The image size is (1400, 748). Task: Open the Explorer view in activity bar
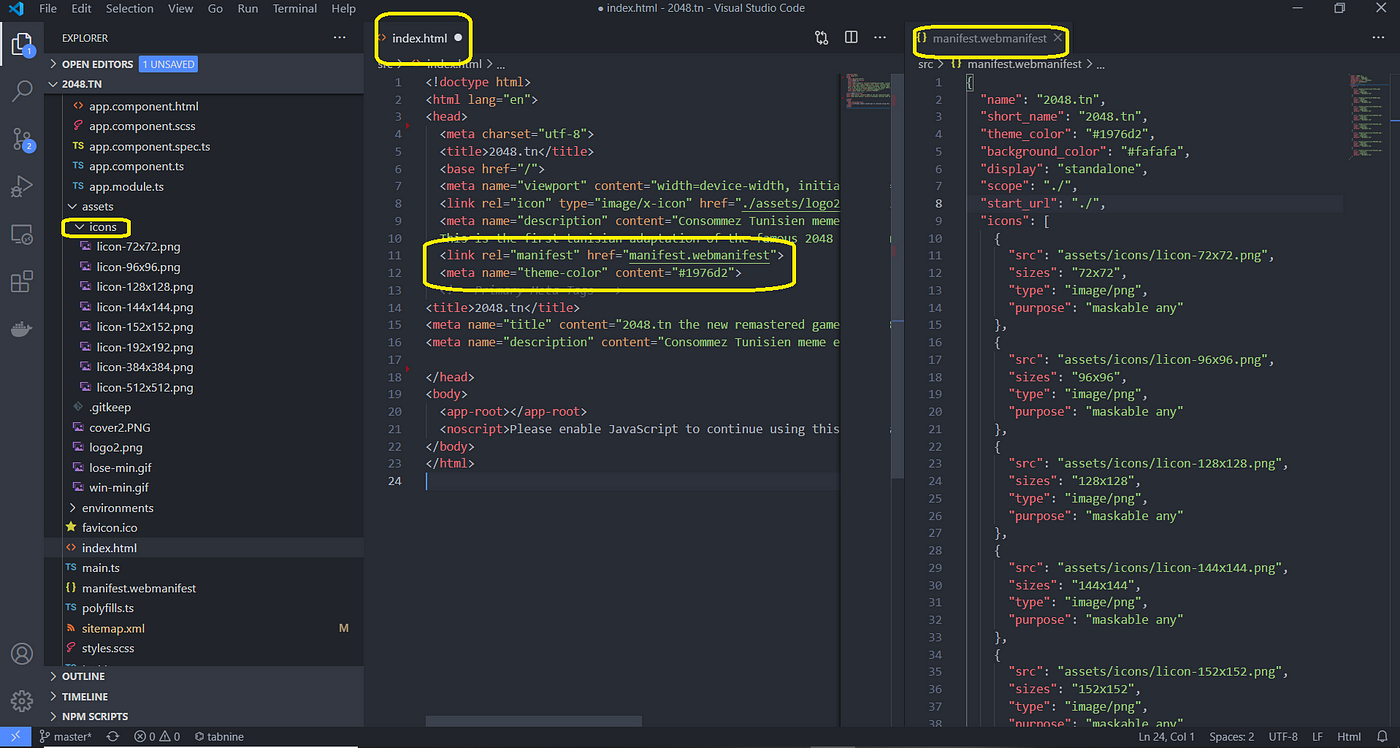point(21,44)
